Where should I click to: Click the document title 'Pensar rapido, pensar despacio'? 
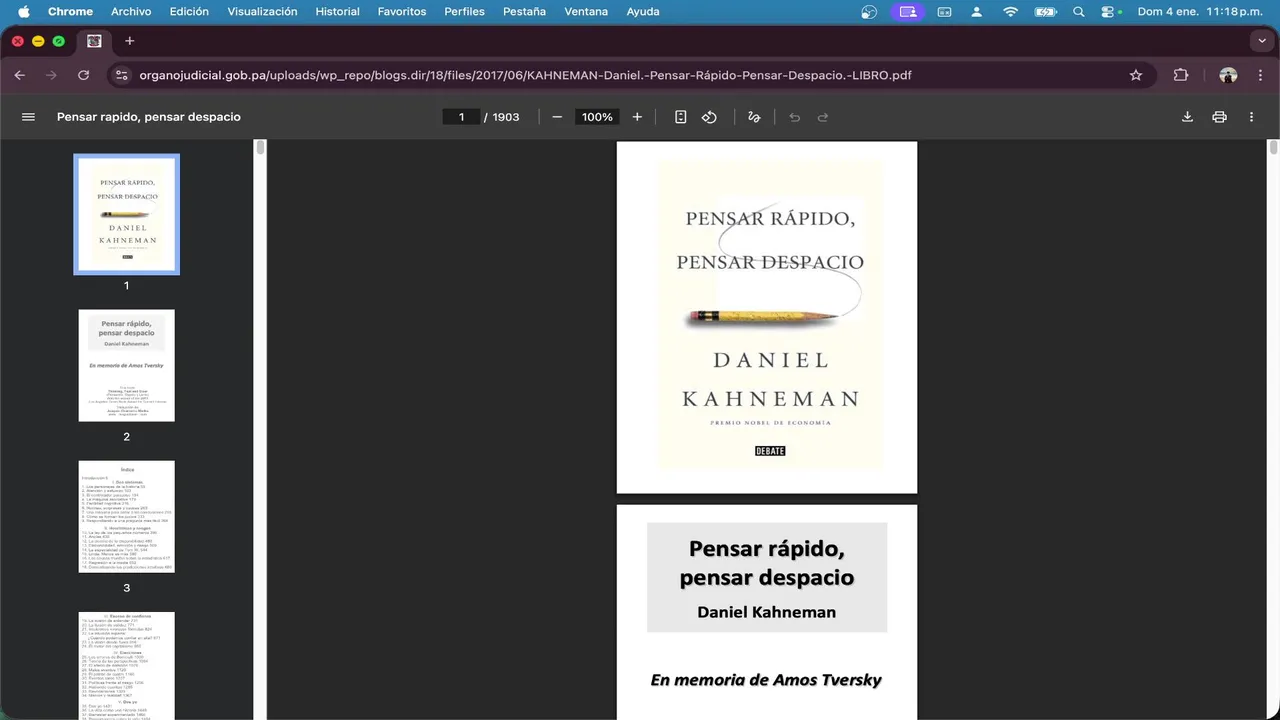[149, 117]
